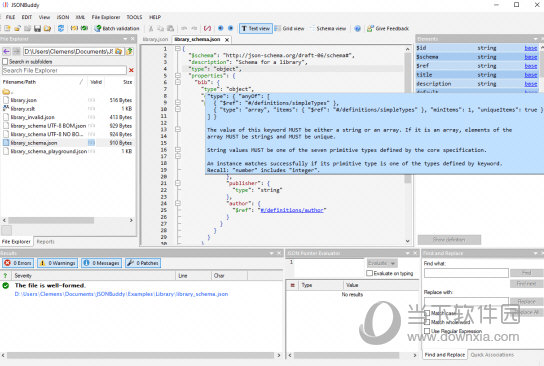Open File Explorer panel options dropdown arrow

click(x=125, y=39)
